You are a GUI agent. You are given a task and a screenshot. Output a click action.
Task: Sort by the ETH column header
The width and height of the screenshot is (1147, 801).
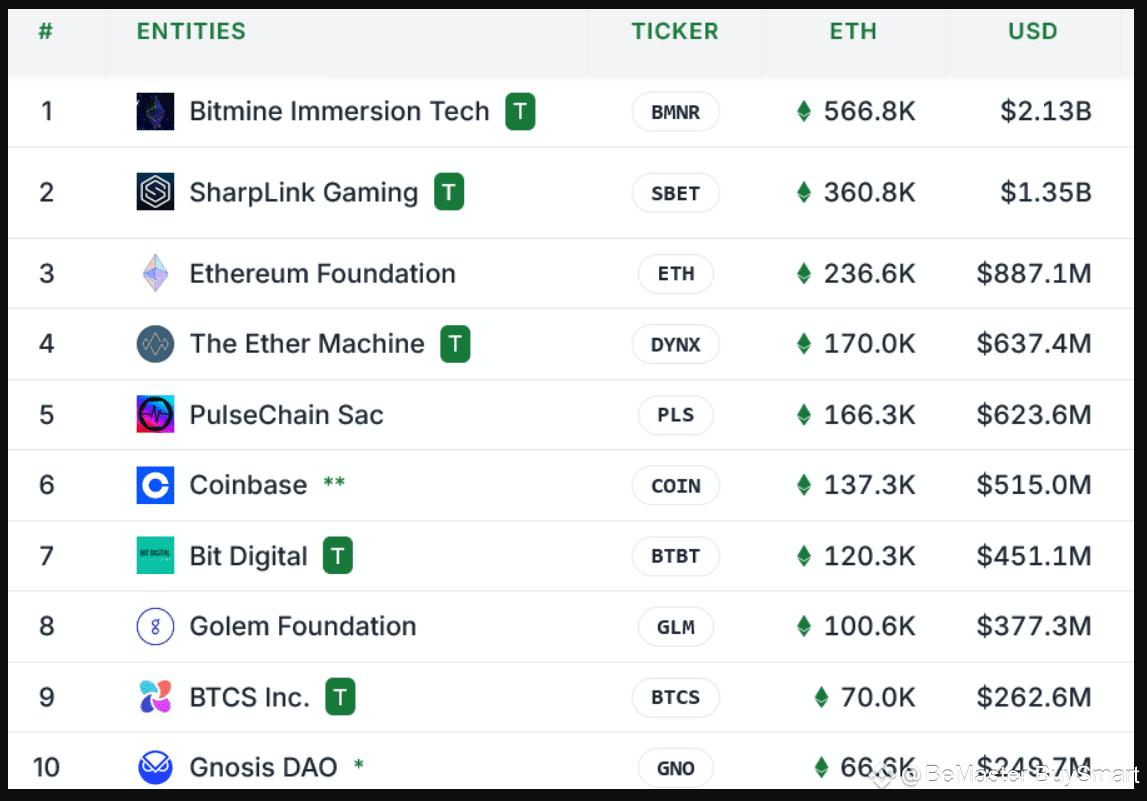[x=853, y=31]
